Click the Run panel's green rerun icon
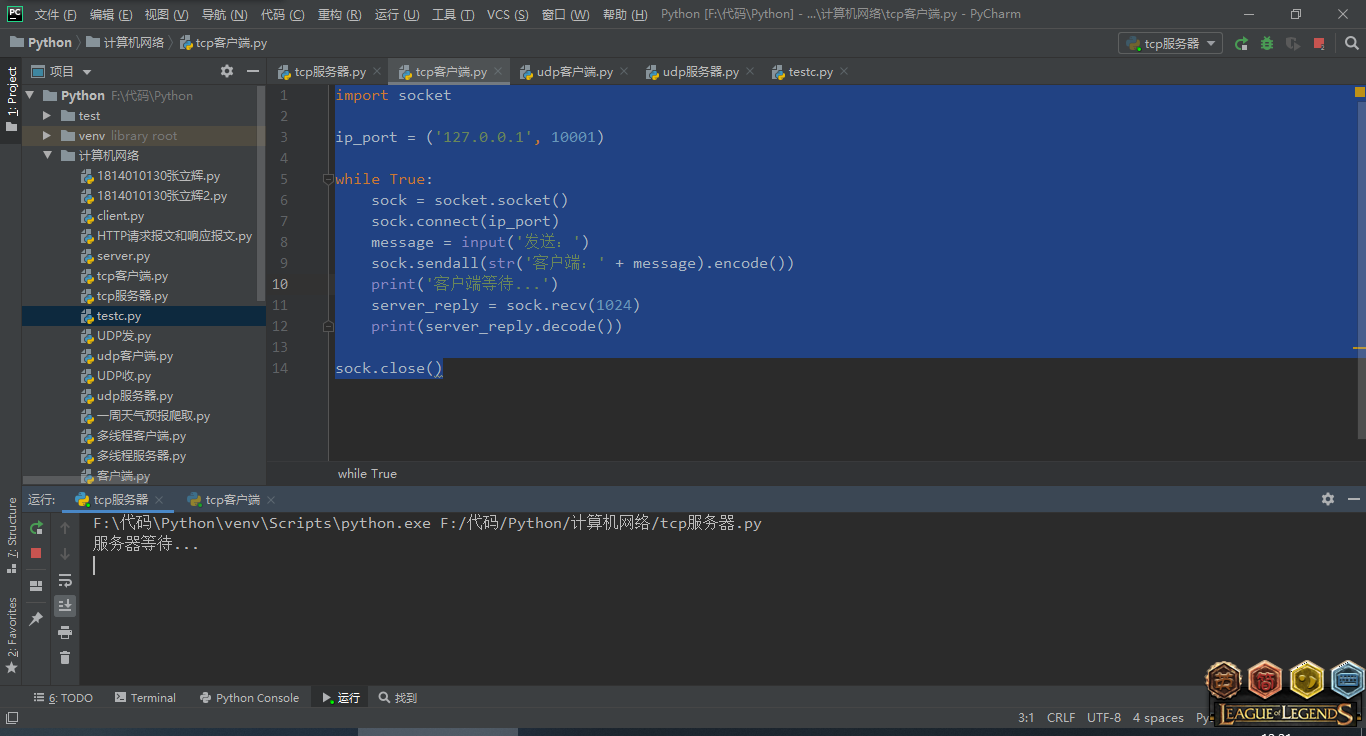 (x=36, y=527)
